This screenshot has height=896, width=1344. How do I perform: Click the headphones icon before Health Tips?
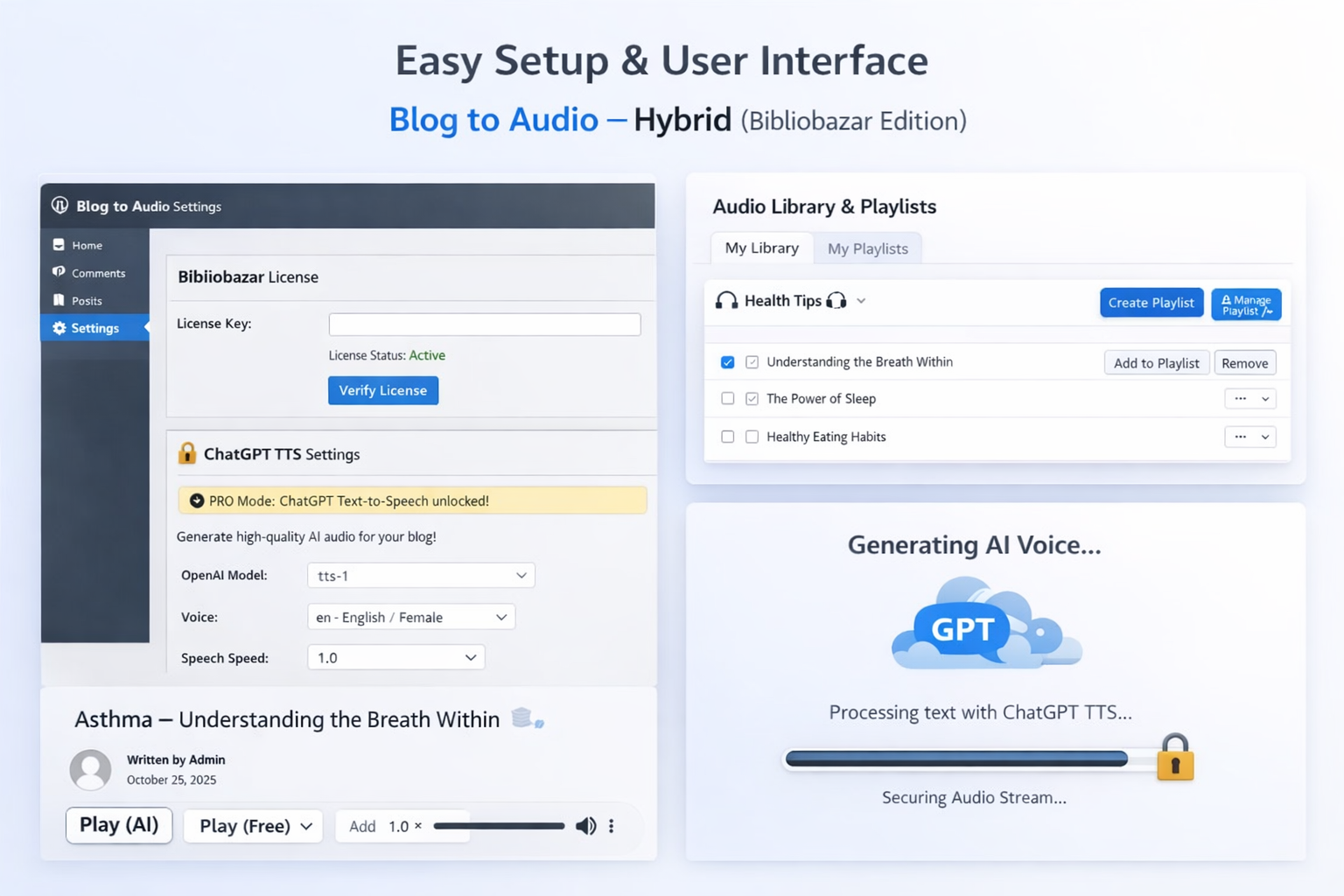tap(726, 301)
